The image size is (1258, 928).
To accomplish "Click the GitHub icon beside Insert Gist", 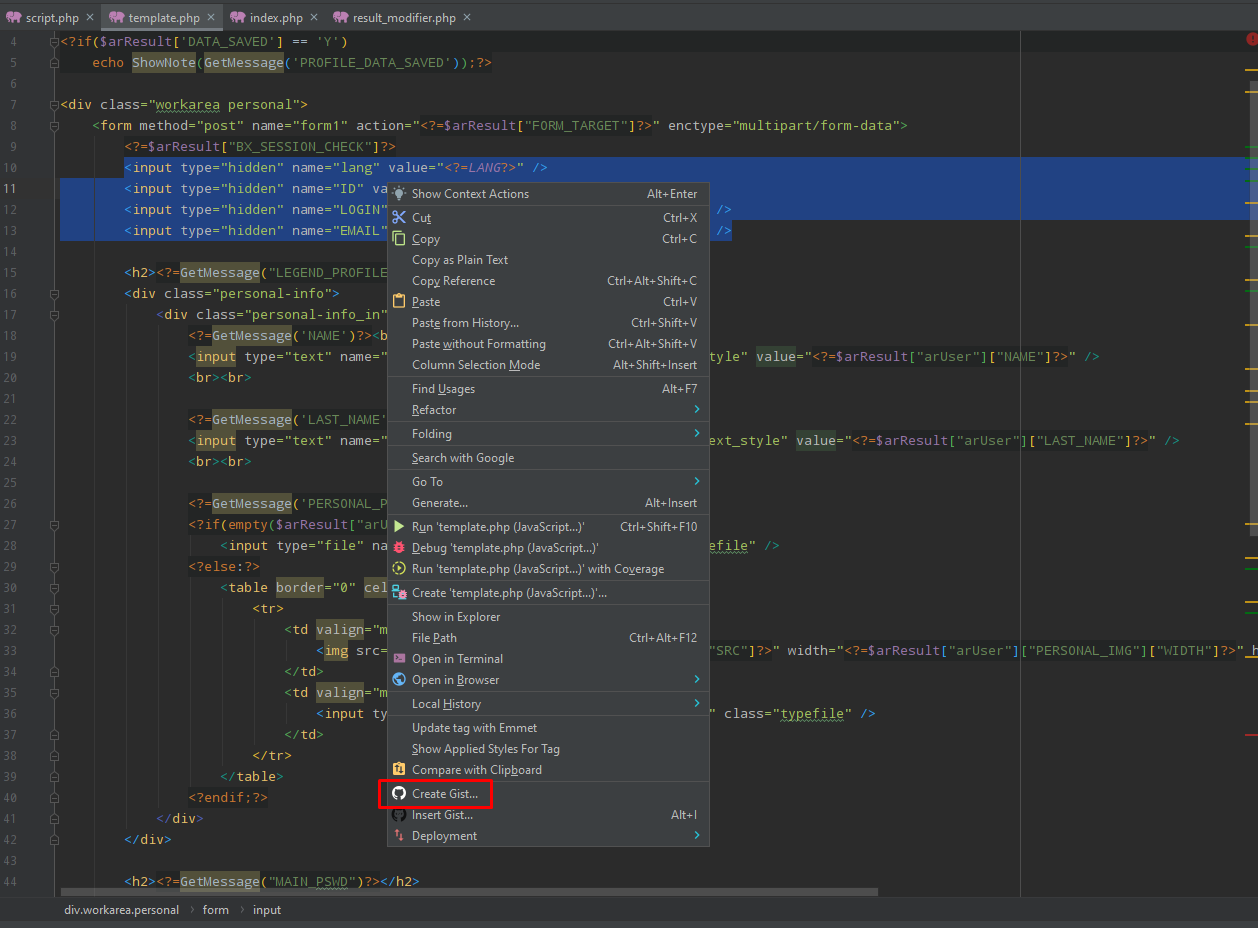I will click(399, 815).
